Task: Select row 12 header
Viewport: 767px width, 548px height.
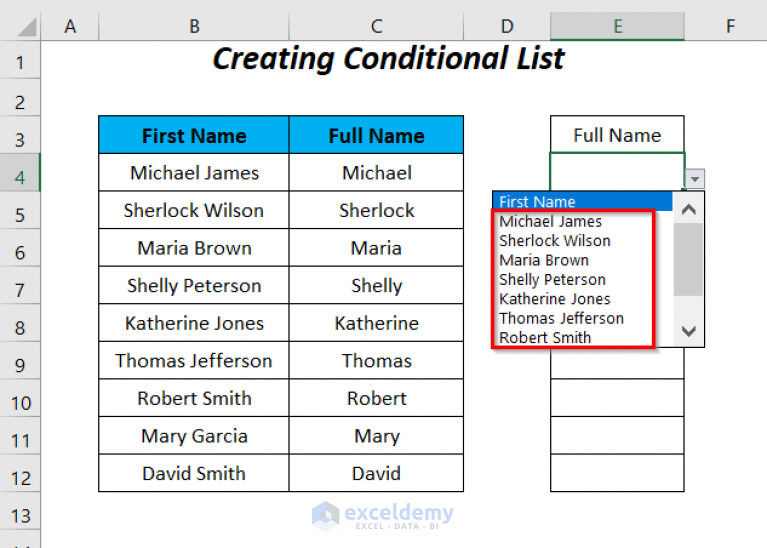Action: [x=20, y=474]
